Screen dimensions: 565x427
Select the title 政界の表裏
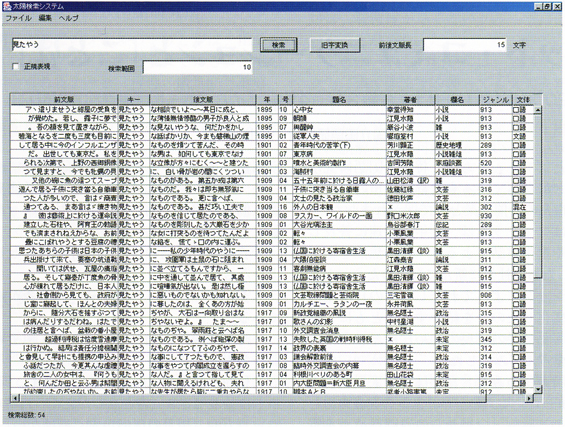point(339,348)
